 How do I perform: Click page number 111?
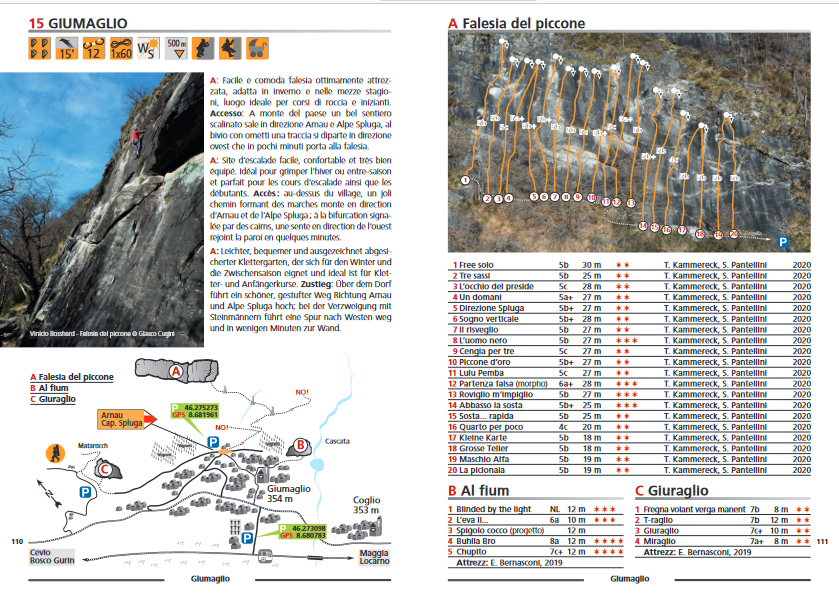pyautogui.click(x=822, y=541)
